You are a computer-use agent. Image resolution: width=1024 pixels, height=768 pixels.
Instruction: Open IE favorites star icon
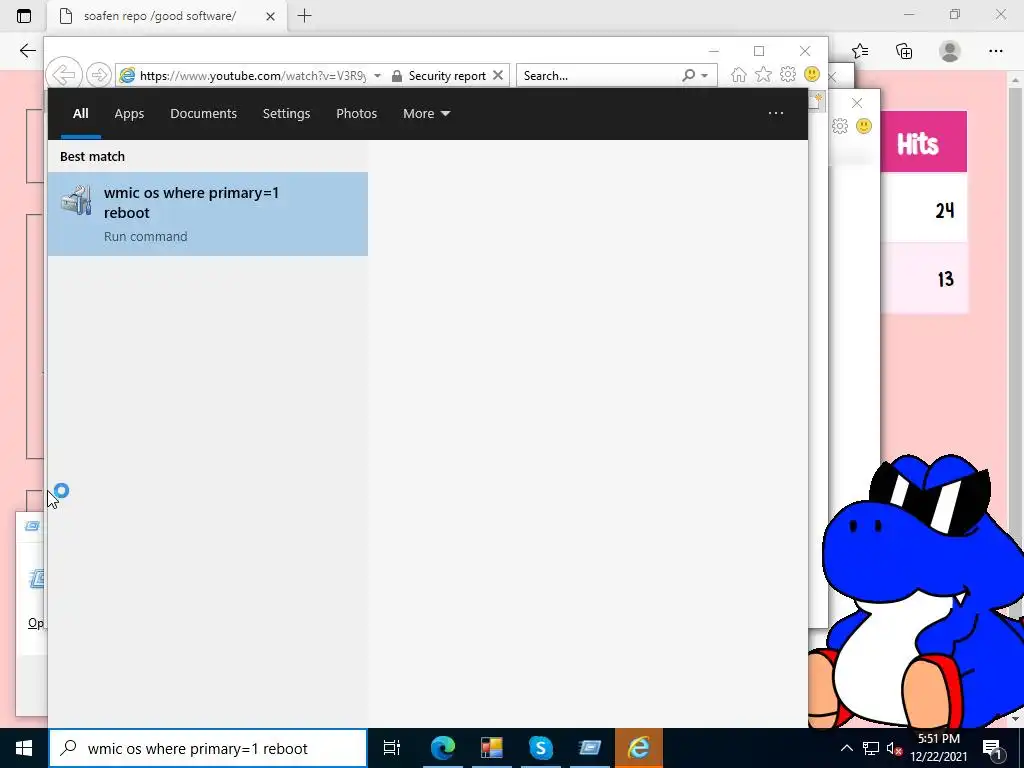tap(763, 74)
